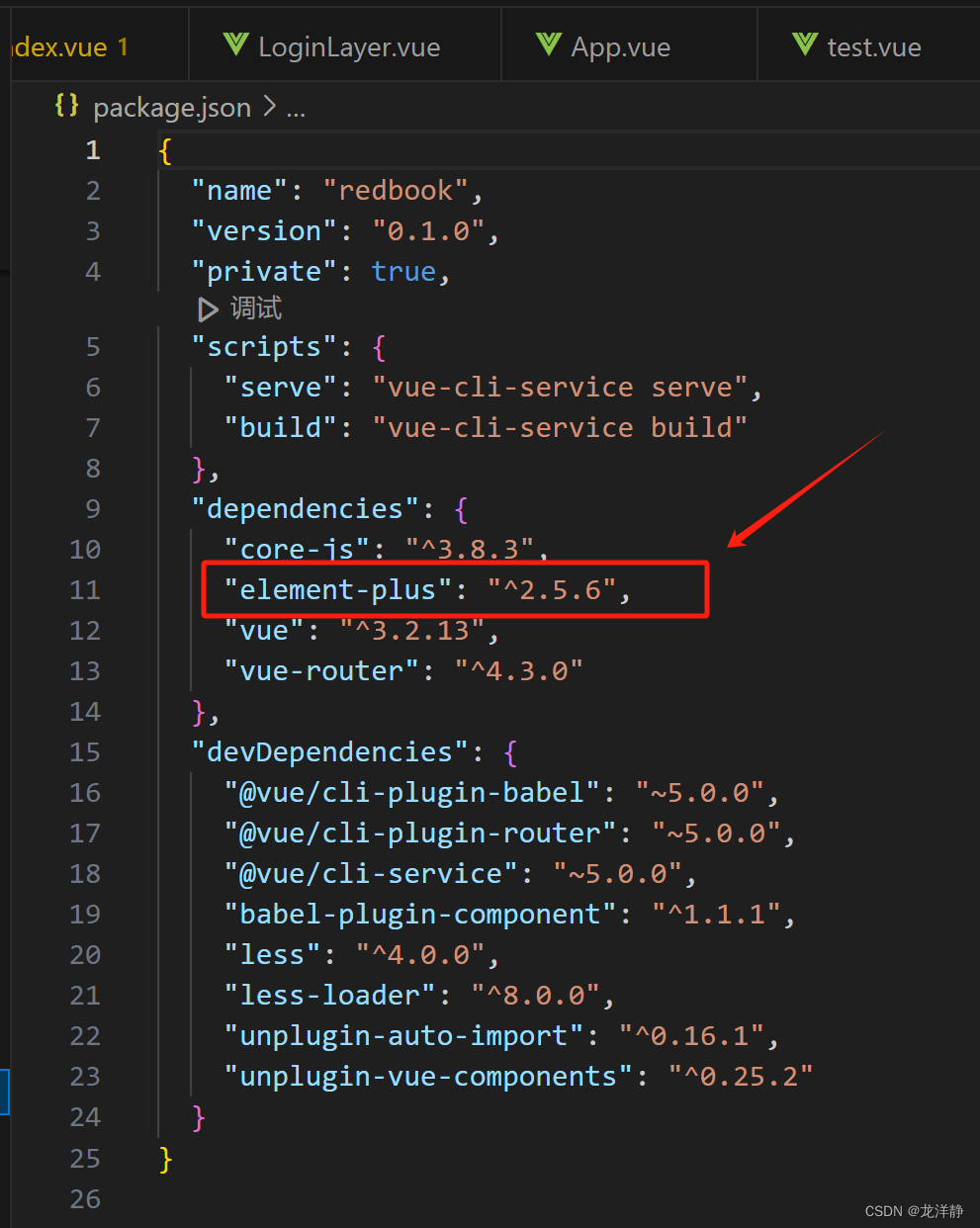Click the "vue": "^3.2.13" line
980x1228 pixels.
coord(362,631)
